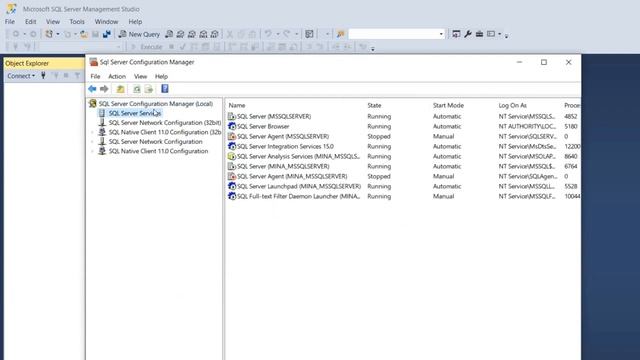The image size is (640, 360).
Task: Open the Help menu in Configuration Manager
Action: (x=161, y=76)
